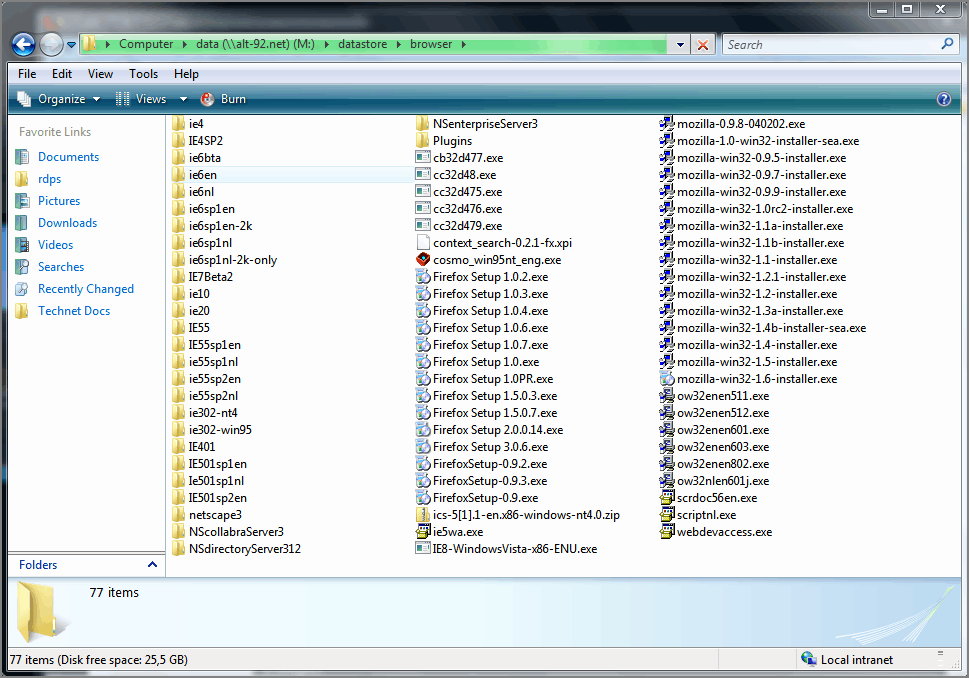Expand the Views dropdown arrow

pyautogui.click(x=183, y=99)
